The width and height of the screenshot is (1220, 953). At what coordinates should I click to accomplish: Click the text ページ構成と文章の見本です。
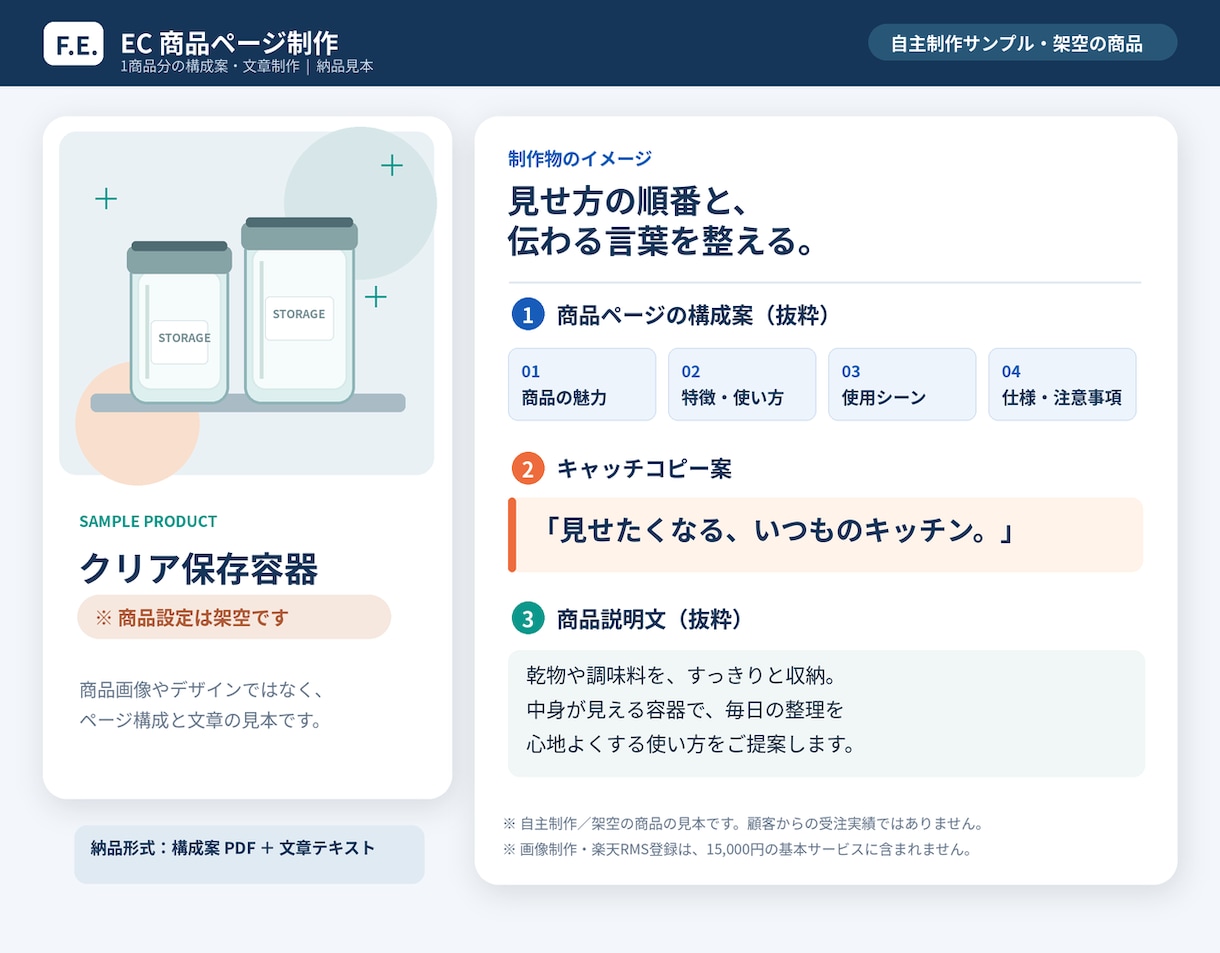point(201,720)
